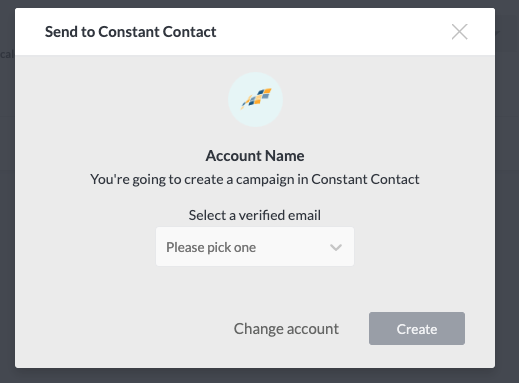
Task: Click the Account Name heading
Action: (255, 156)
